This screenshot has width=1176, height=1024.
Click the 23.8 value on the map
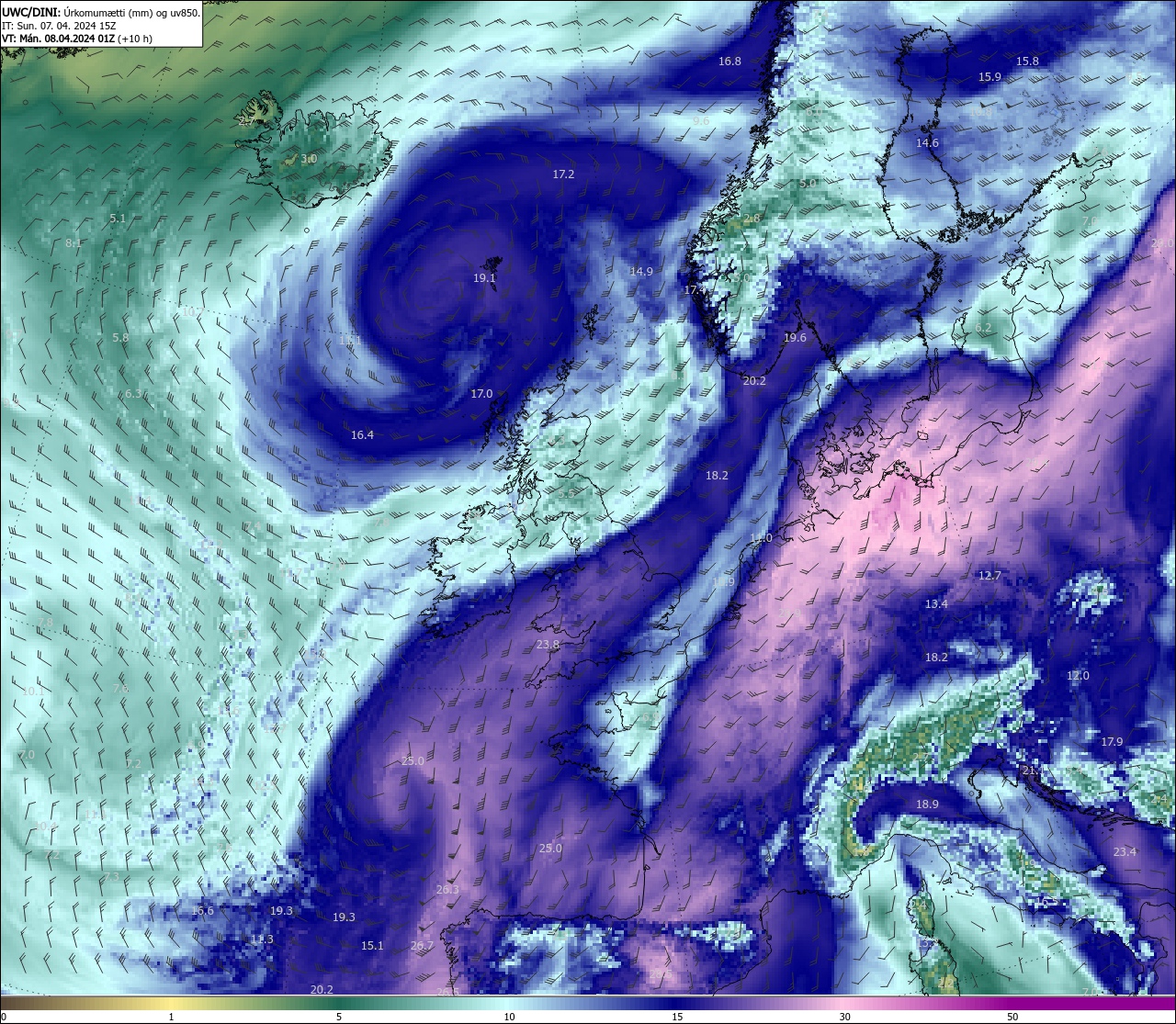(x=548, y=644)
